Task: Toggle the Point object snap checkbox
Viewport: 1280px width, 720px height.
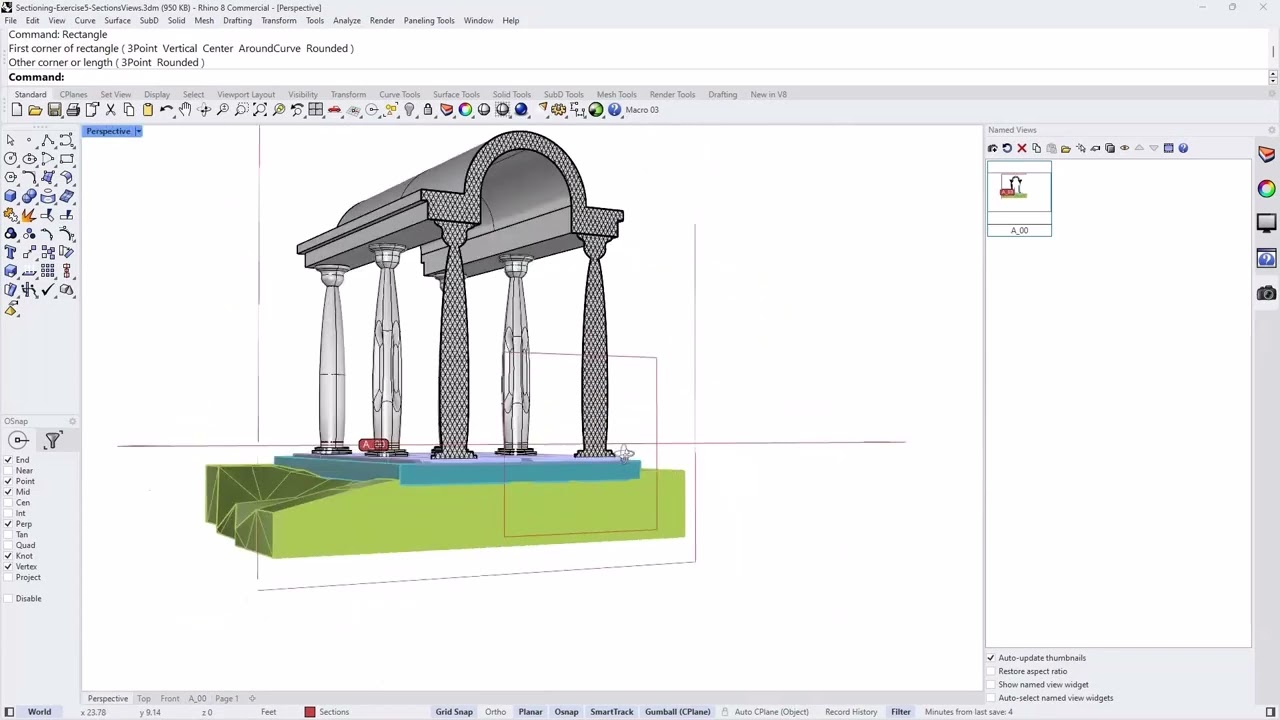Action: (x=8, y=481)
